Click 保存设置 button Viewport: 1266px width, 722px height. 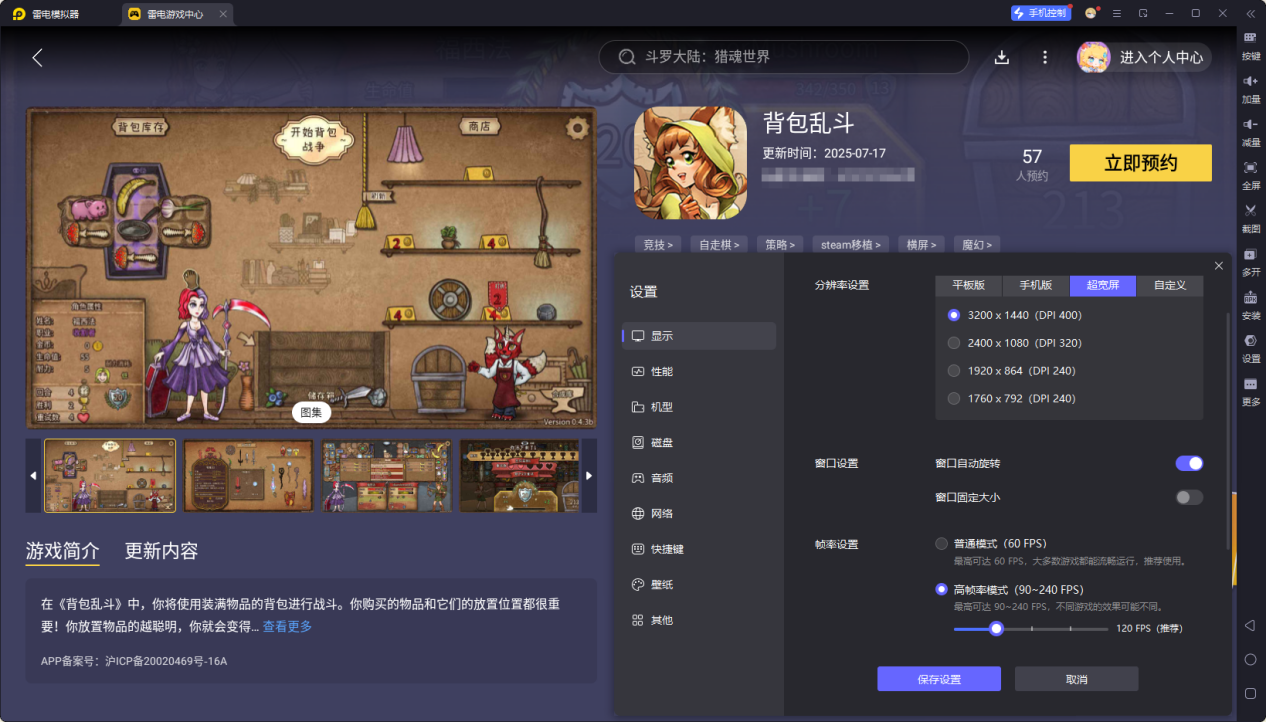click(x=939, y=679)
